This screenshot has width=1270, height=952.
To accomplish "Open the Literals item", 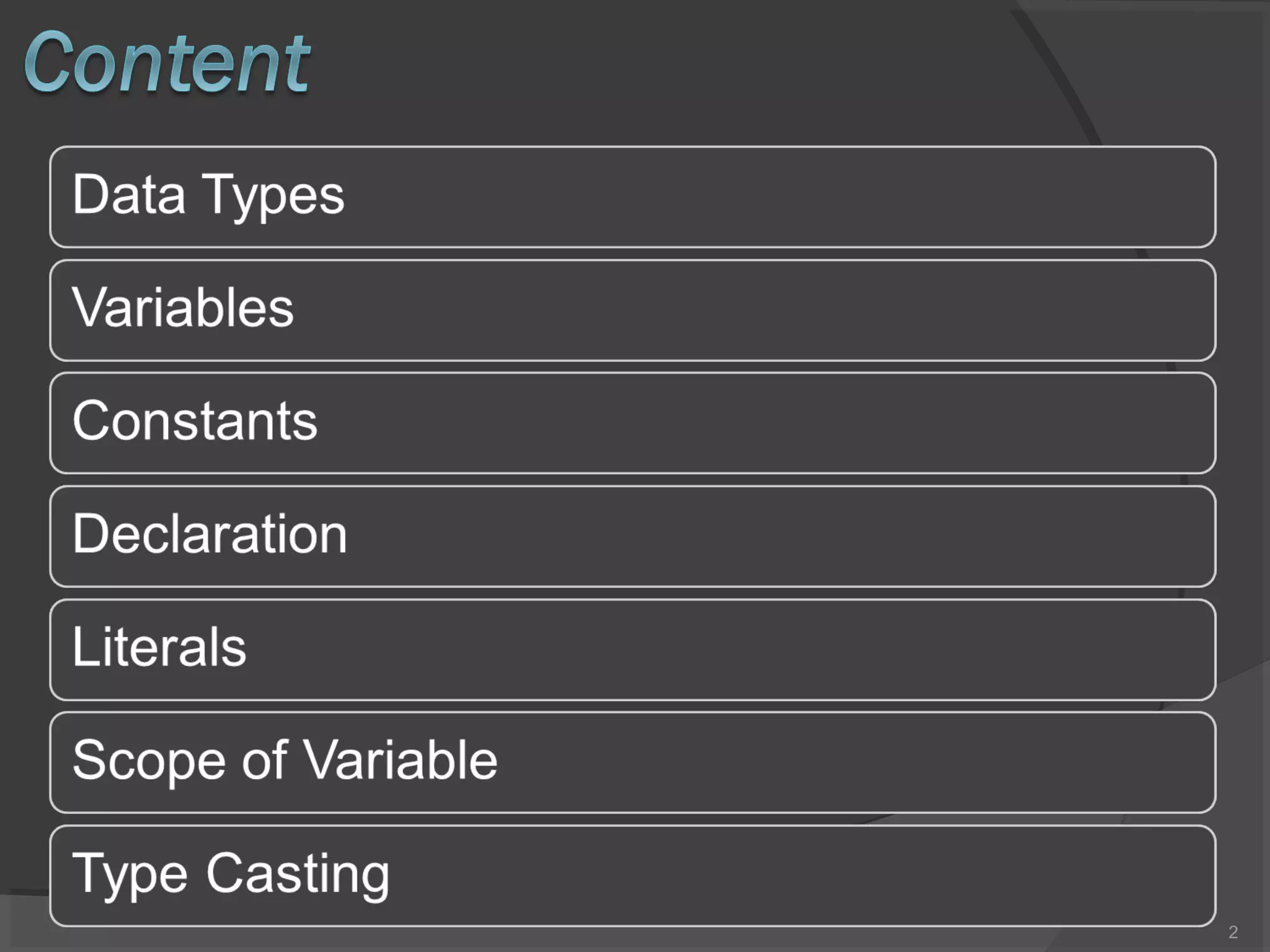I will 633,650.
